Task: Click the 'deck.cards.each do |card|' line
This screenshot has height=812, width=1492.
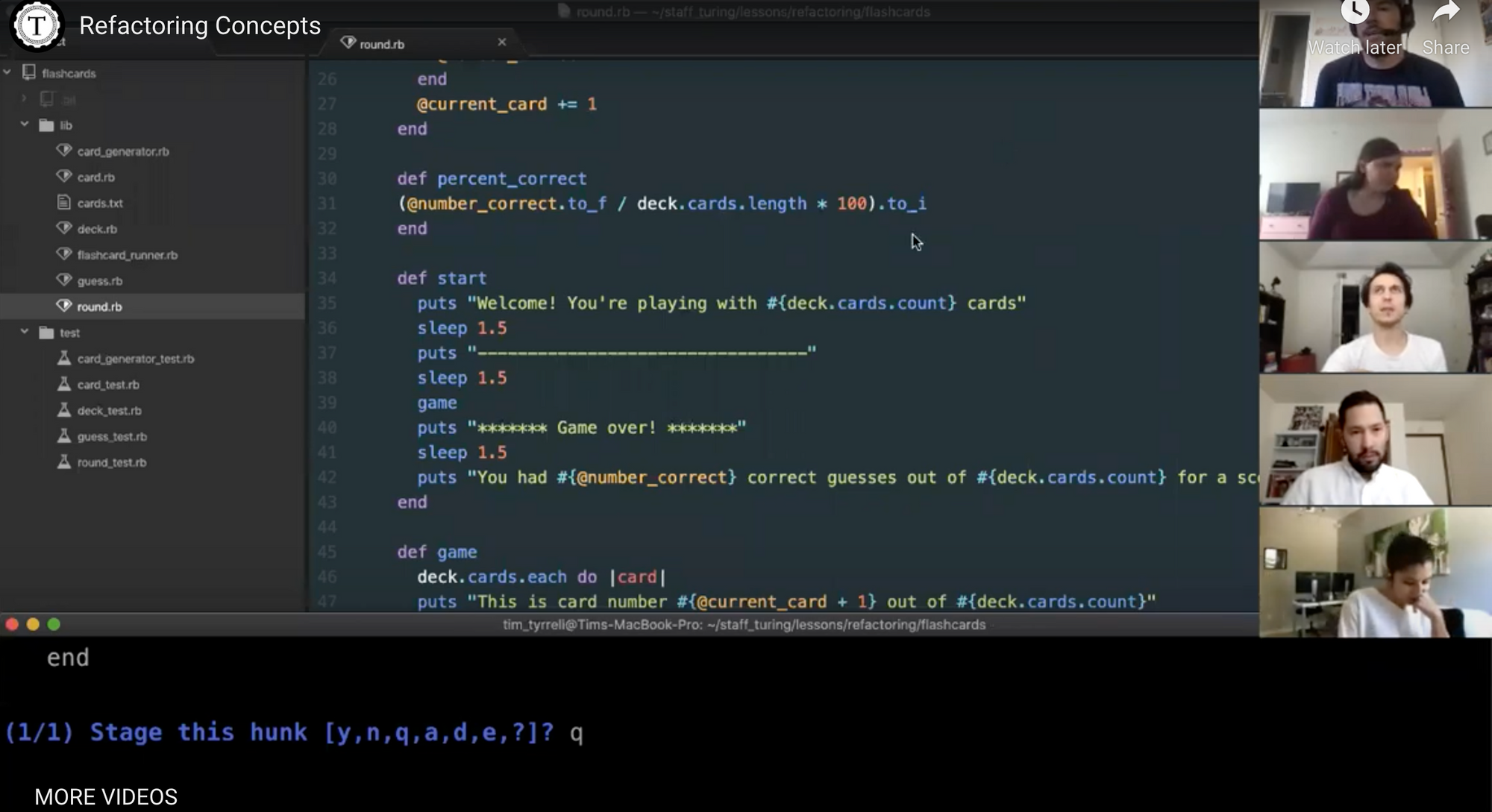Action: [542, 577]
